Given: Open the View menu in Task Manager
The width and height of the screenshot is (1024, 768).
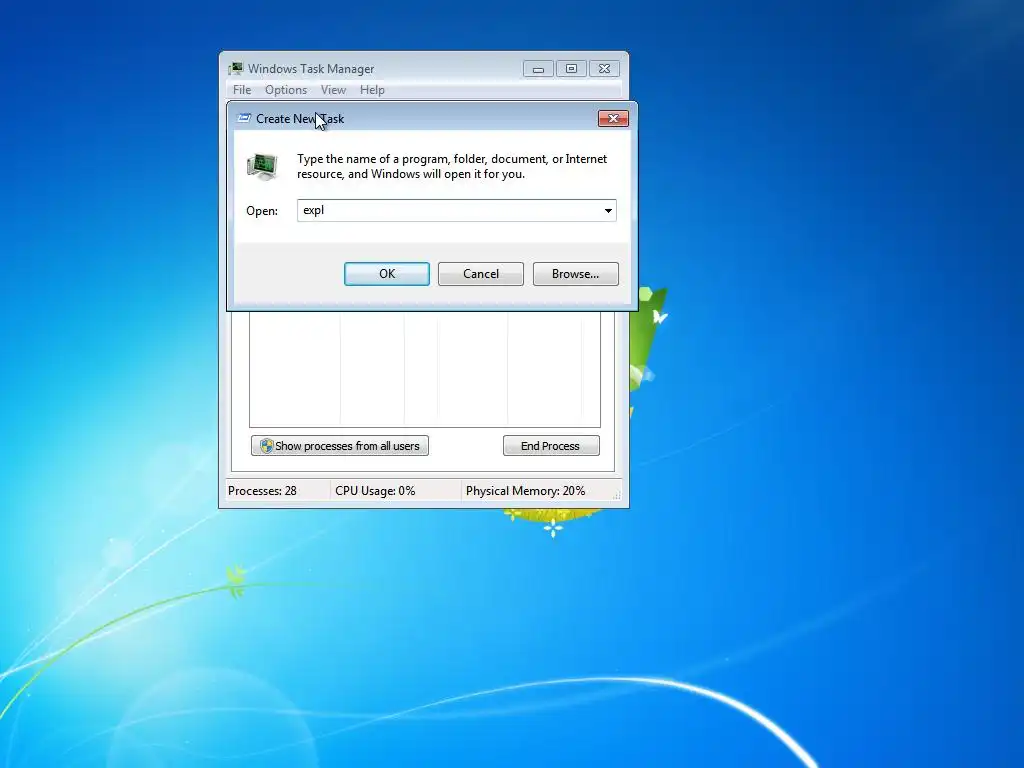Looking at the screenshot, I should click(x=333, y=89).
